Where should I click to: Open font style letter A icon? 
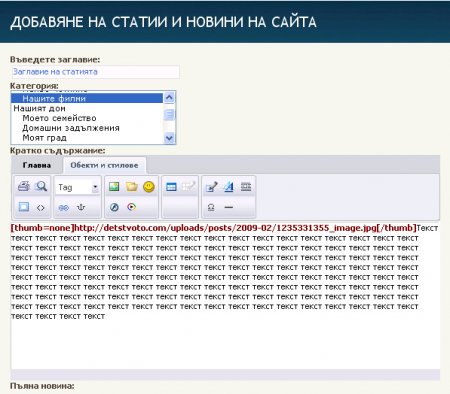[x=229, y=187]
